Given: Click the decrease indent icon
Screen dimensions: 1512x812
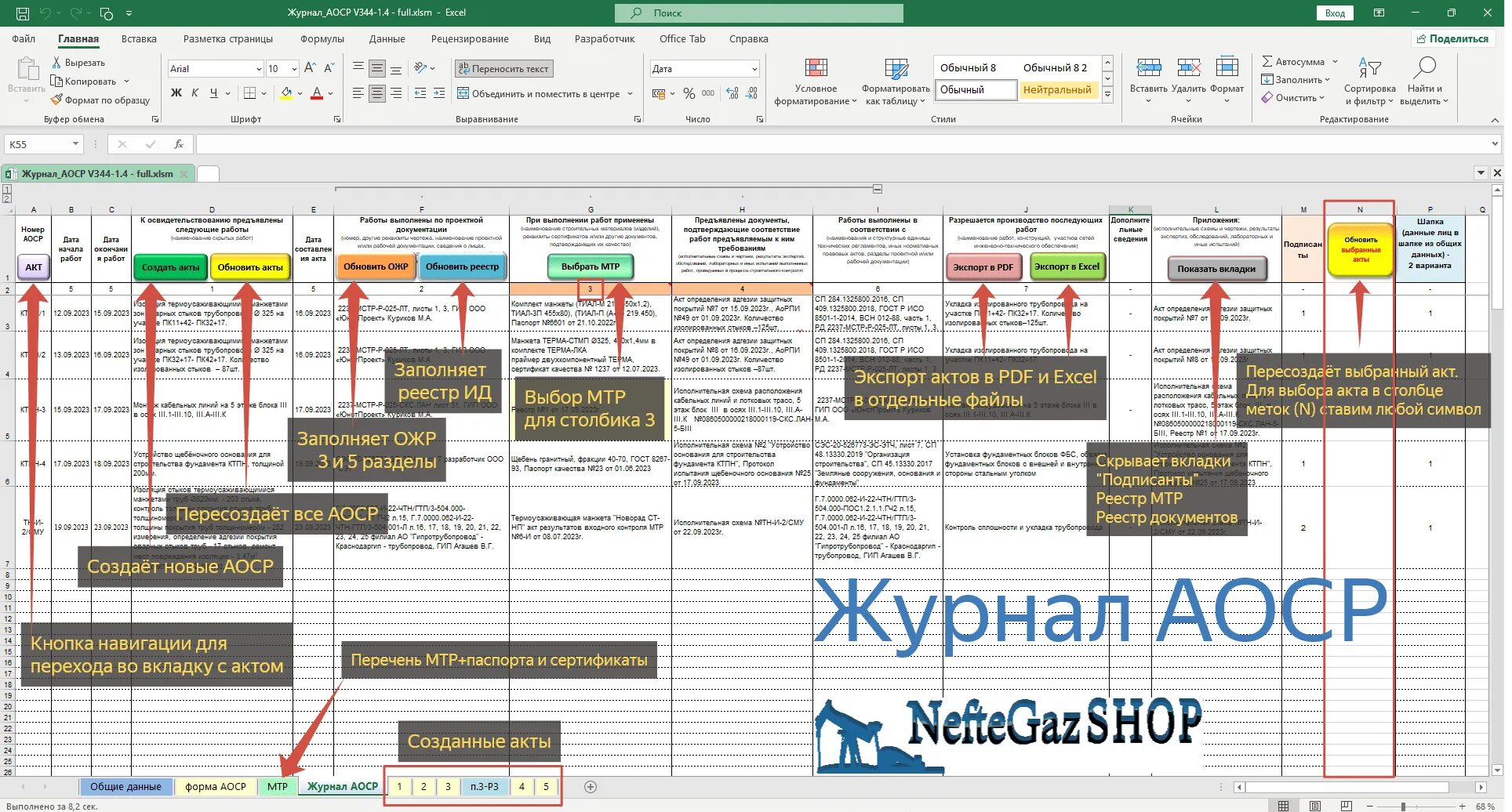Looking at the screenshot, I should point(420,93).
